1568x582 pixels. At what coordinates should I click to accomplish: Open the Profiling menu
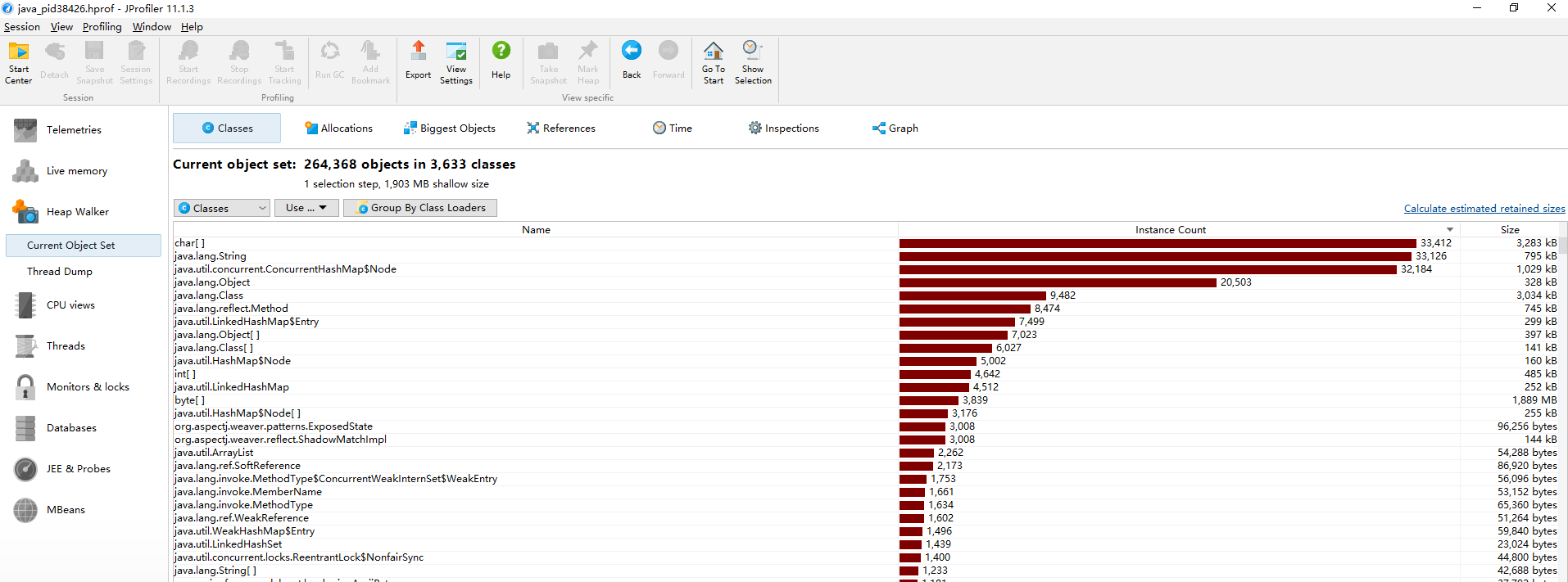point(102,27)
